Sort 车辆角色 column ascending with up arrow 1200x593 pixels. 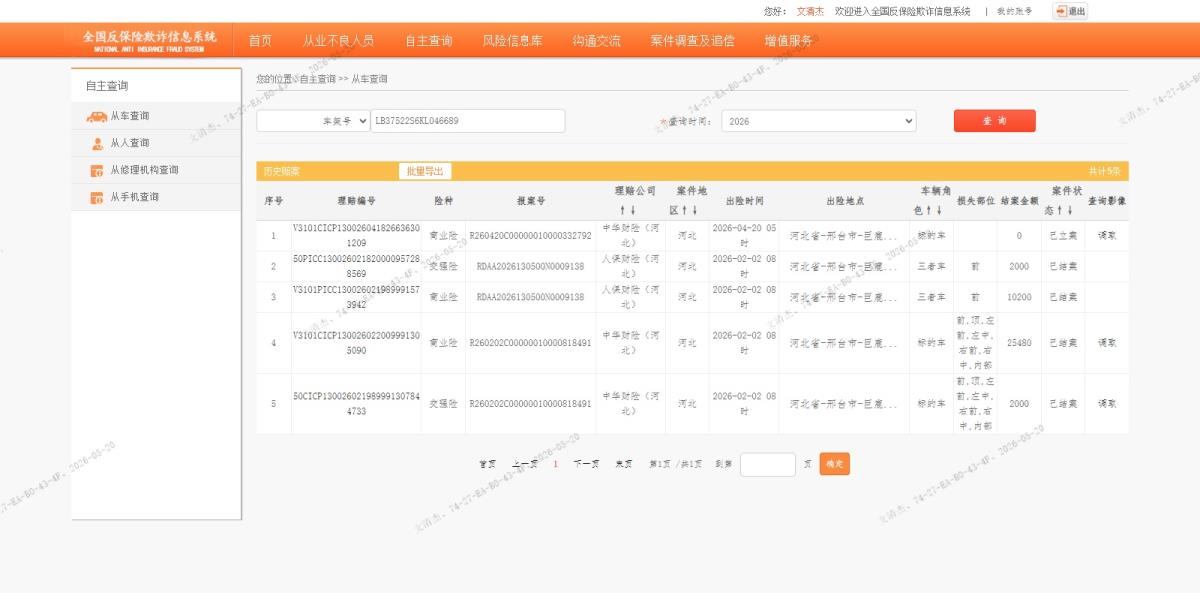click(x=929, y=210)
